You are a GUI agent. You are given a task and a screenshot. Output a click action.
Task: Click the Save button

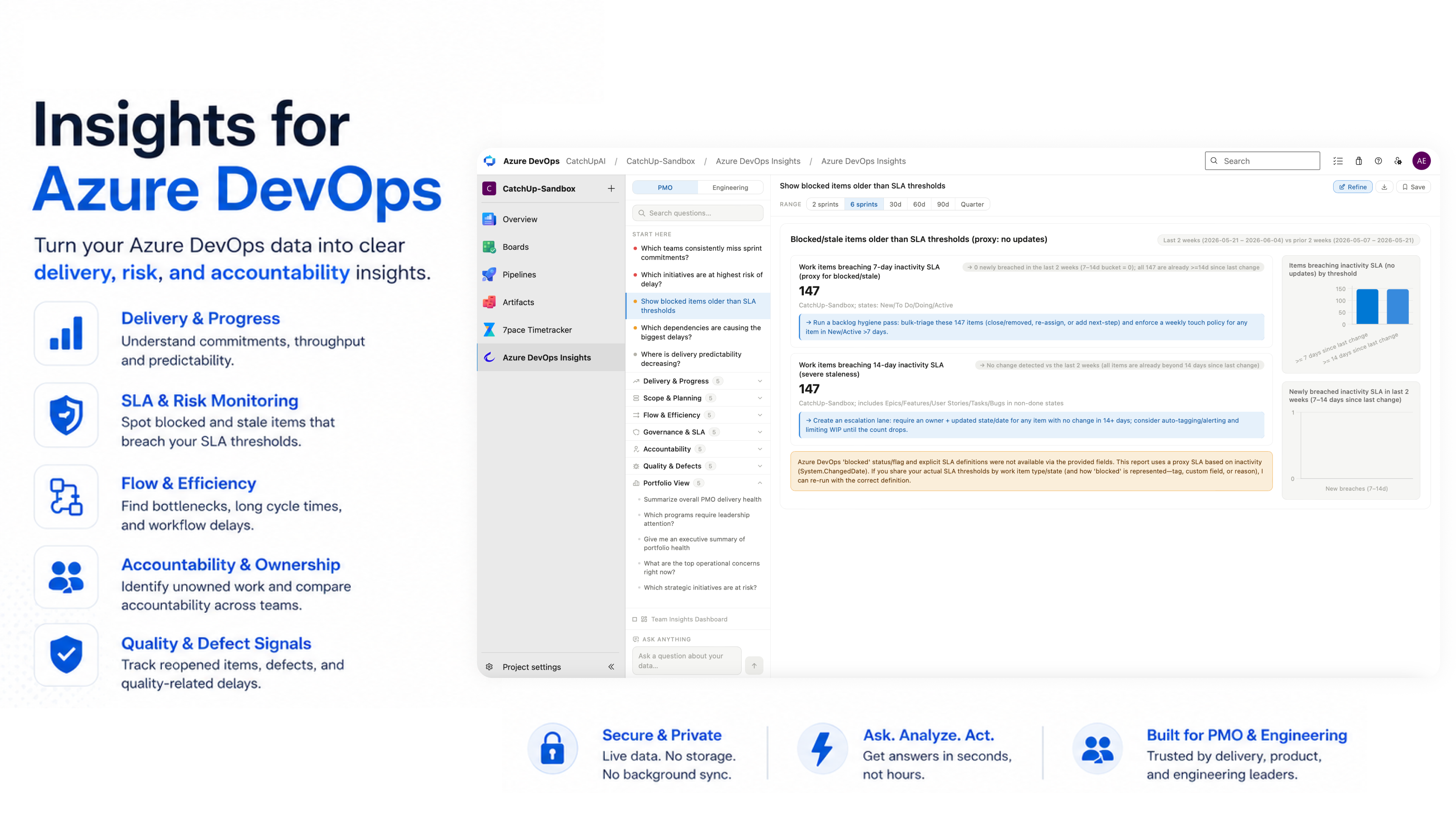click(1413, 187)
